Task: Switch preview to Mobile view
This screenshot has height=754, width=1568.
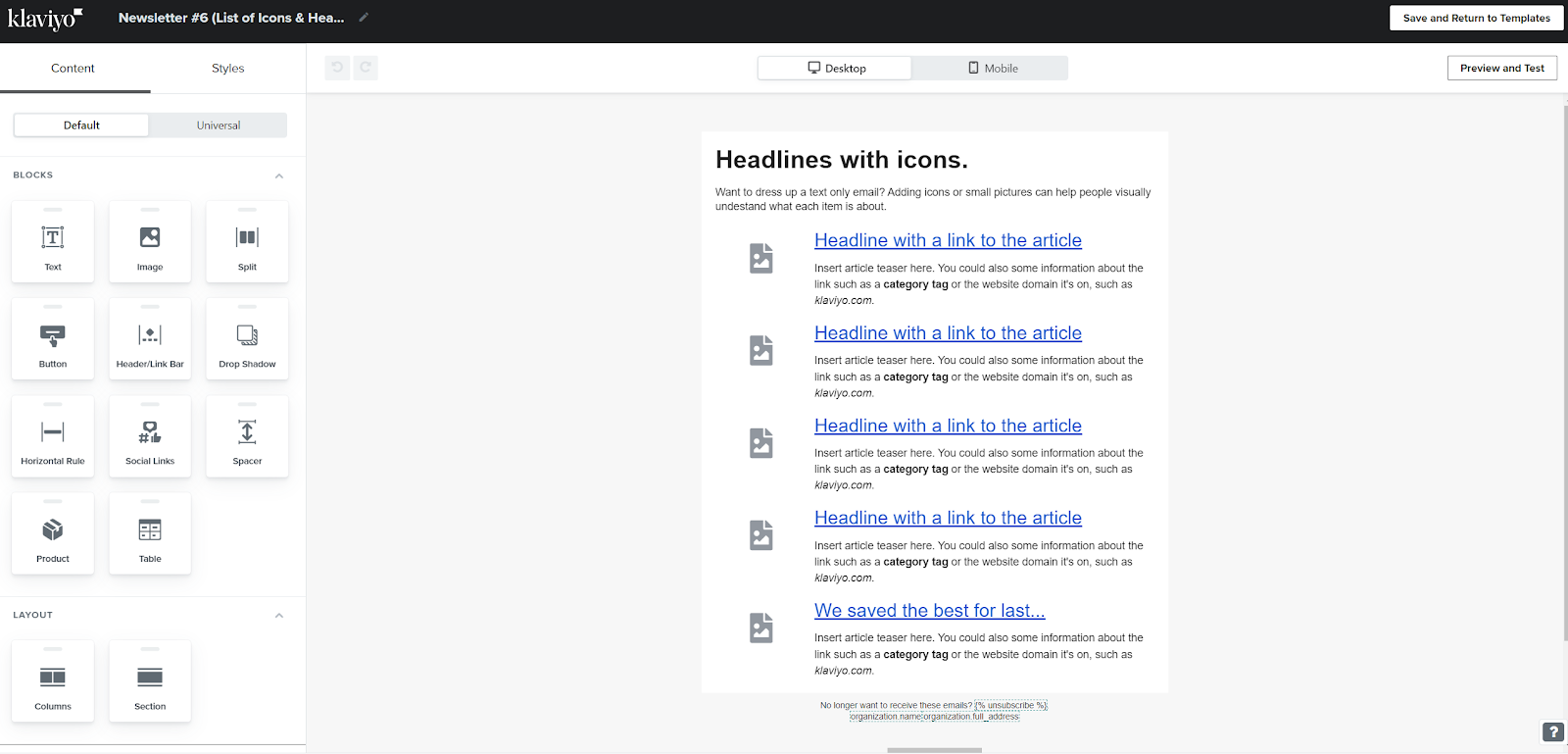Action: (991, 68)
